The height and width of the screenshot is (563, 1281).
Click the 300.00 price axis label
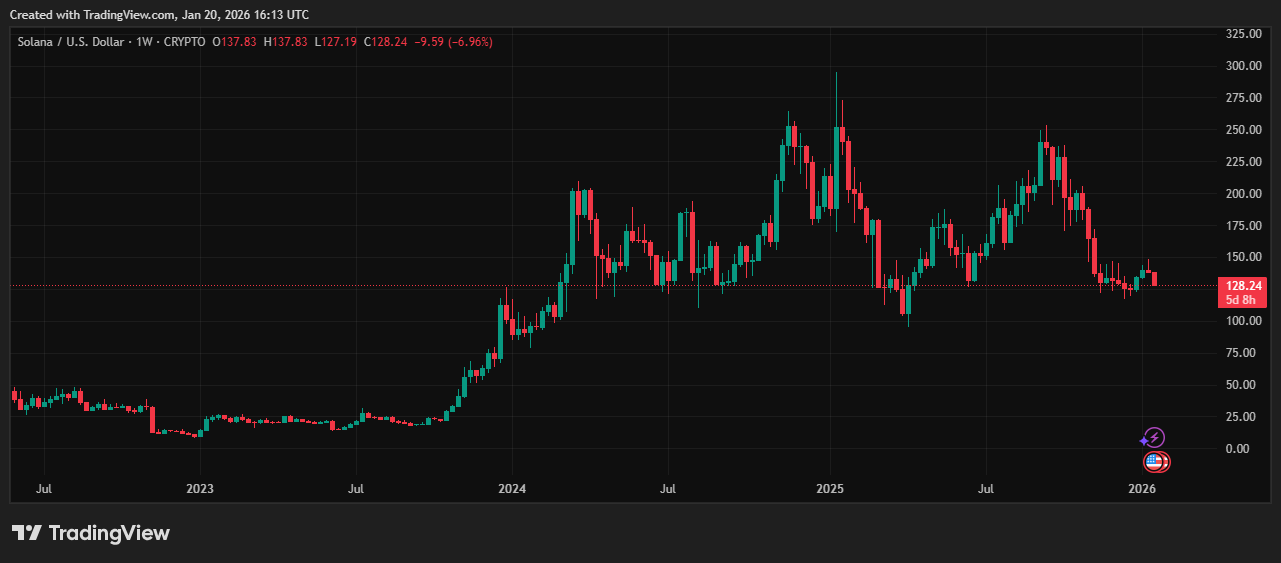tap(1243, 66)
